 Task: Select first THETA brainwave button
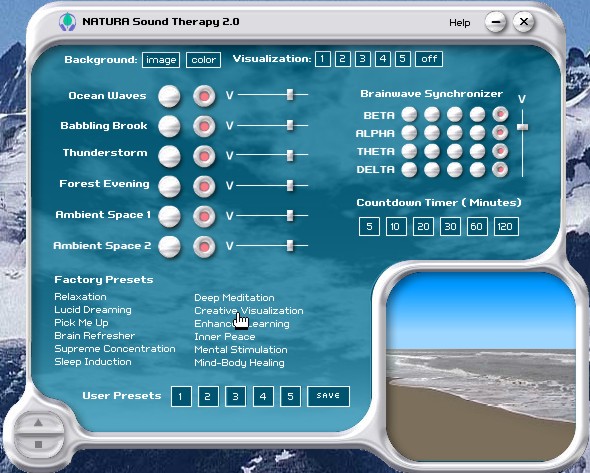coord(409,151)
